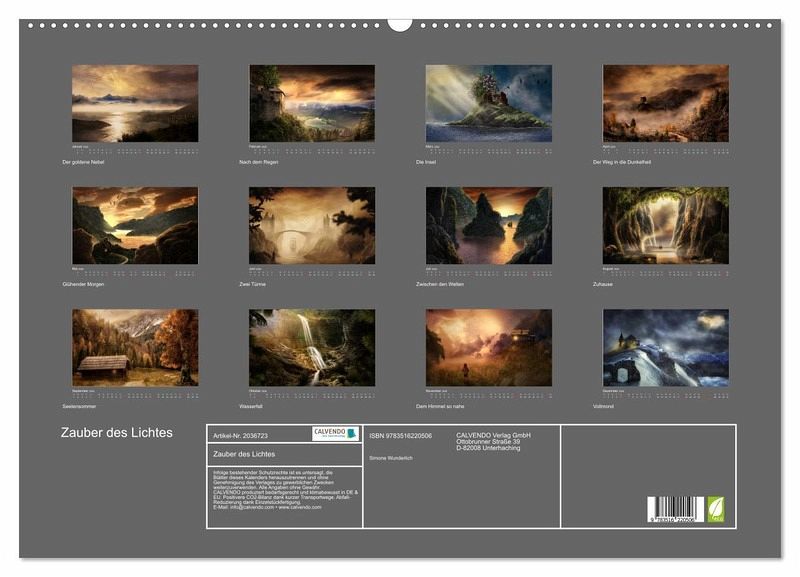
Task: Open 'Der Weg in die Dunkelheit' picture
Action: pyautogui.click(x=665, y=103)
